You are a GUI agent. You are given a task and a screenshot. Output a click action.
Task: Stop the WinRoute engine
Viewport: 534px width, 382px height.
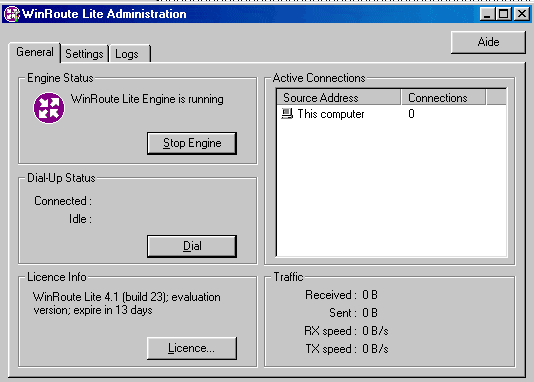[192, 143]
